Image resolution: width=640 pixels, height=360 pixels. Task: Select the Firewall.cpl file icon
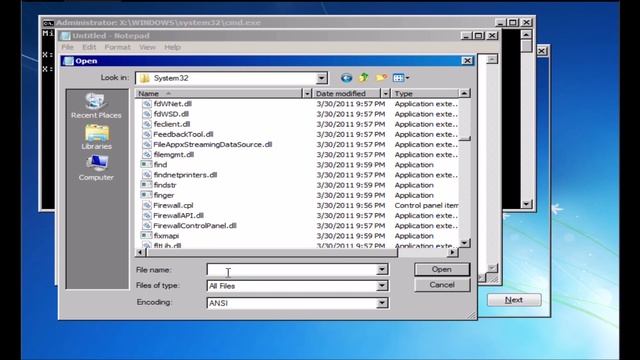pos(147,205)
